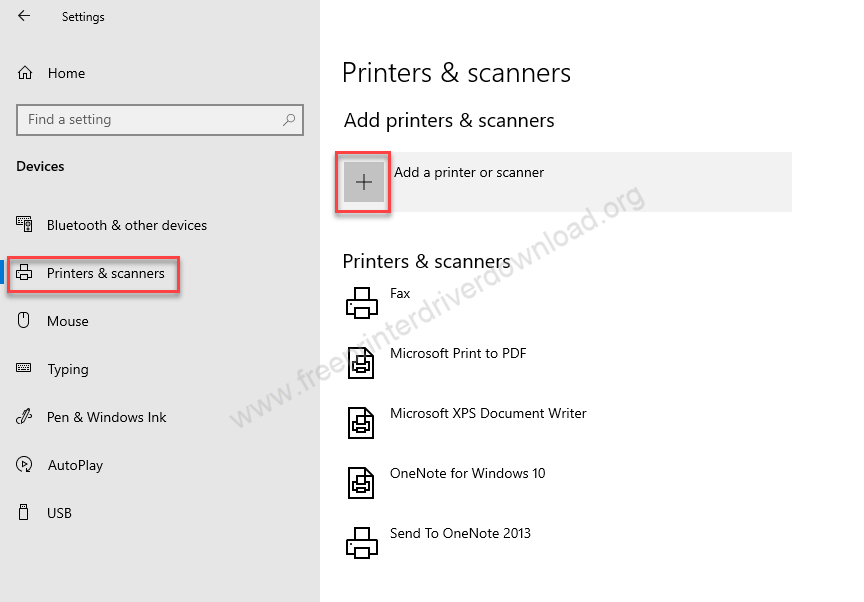Image resolution: width=864 pixels, height=602 pixels.
Task: Click the USB icon in sidebar
Action: point(24,512)
